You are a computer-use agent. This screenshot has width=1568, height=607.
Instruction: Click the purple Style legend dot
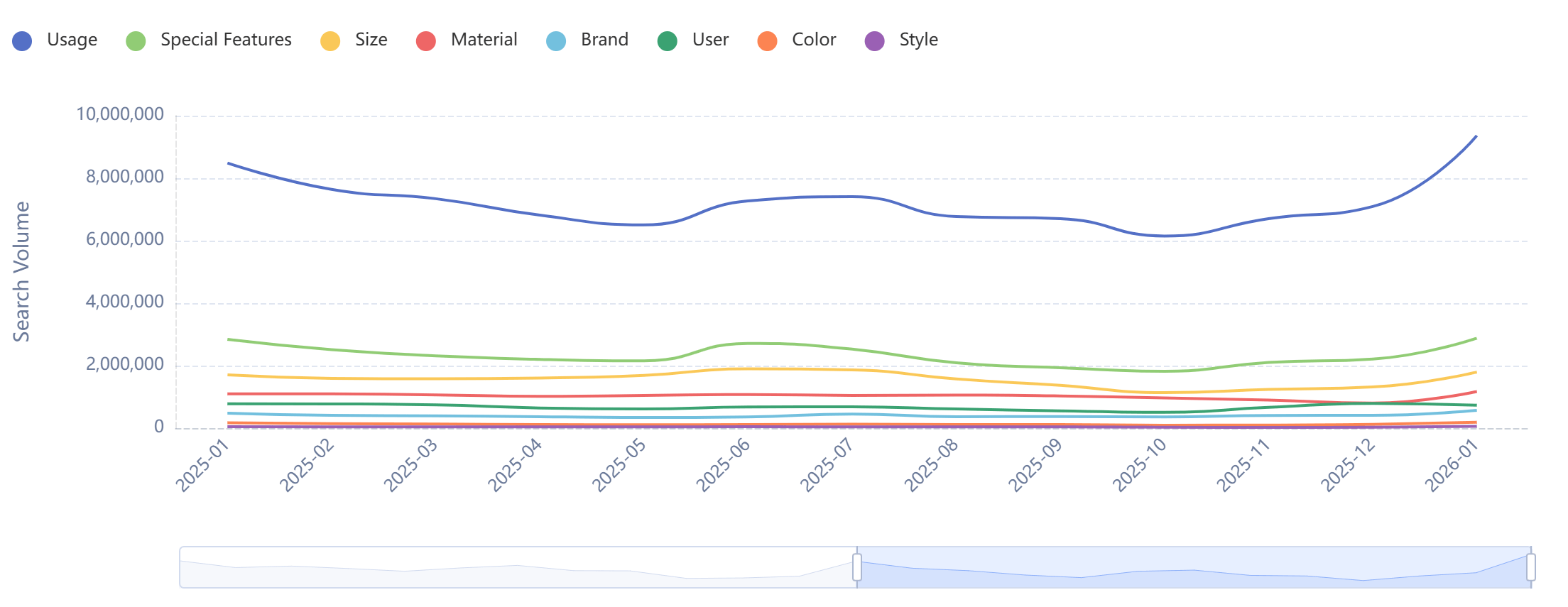875,41
